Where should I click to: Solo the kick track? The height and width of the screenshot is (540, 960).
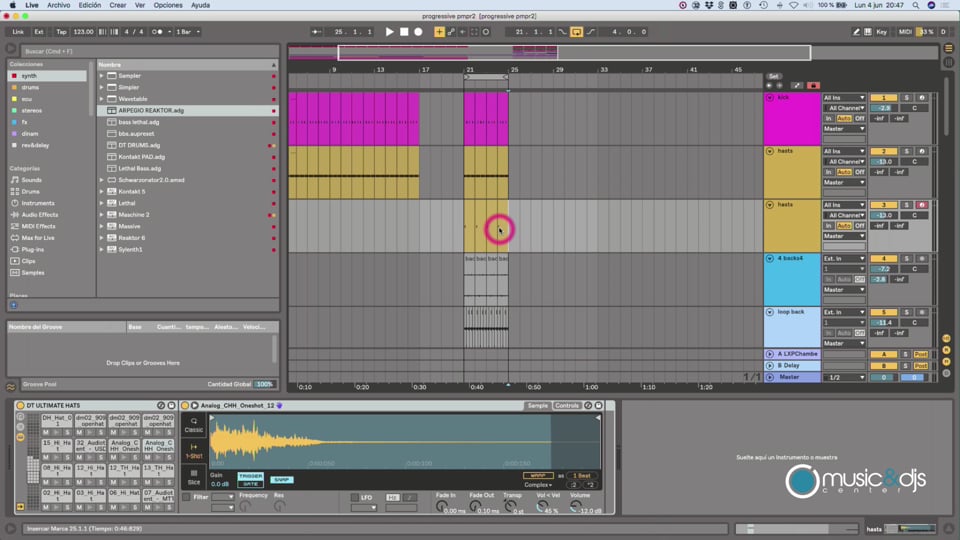pos(907,98)
